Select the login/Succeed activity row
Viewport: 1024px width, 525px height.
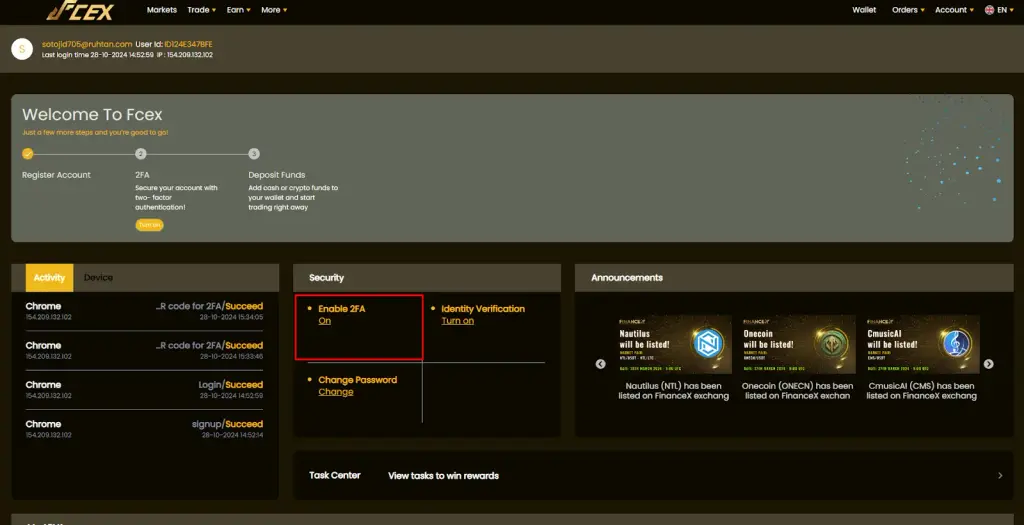[144, 390]
